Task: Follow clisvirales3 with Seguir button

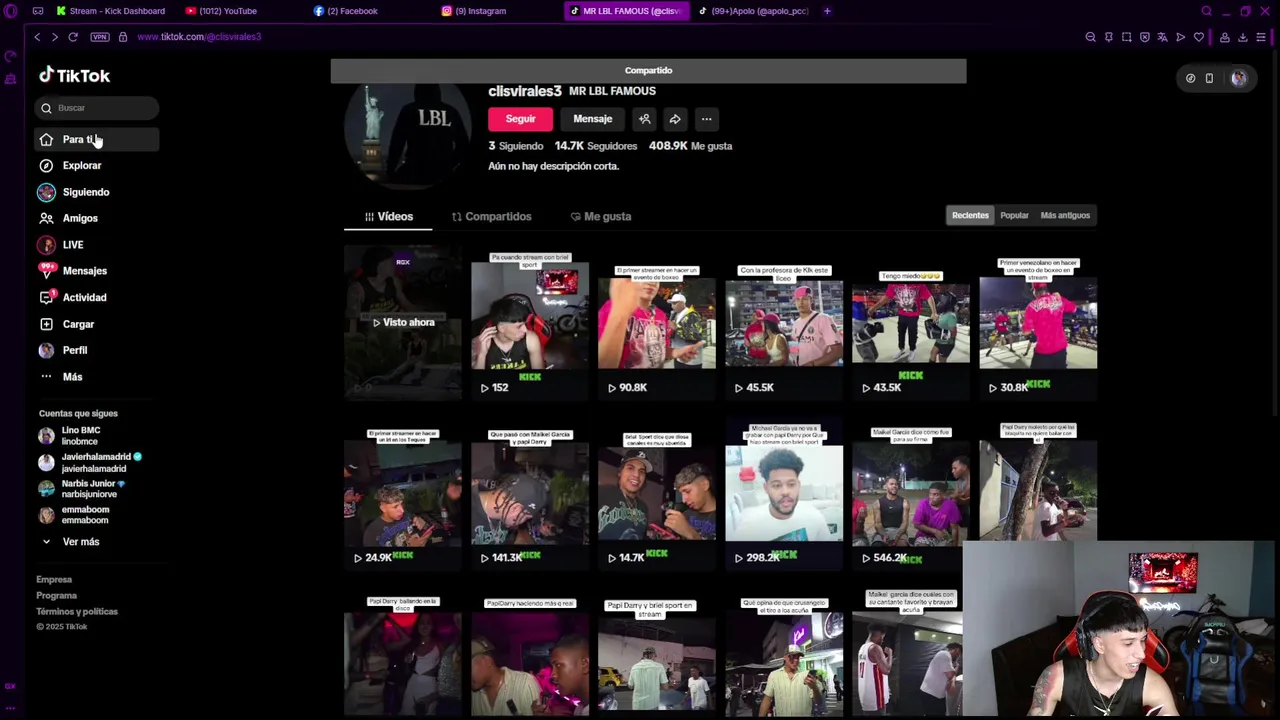Action: pos(520,119)
